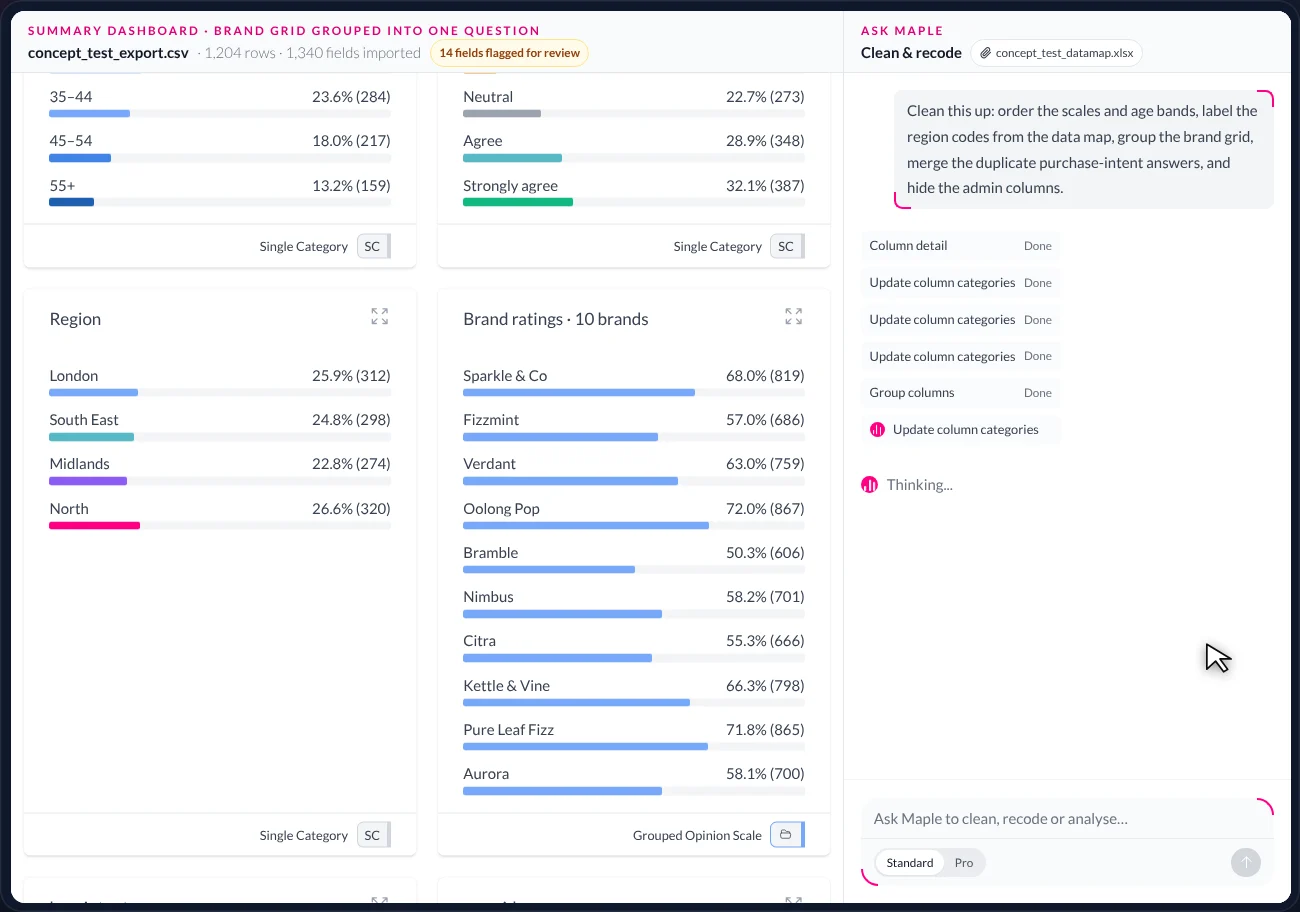Click the Strongly agree row

[634, 193]
